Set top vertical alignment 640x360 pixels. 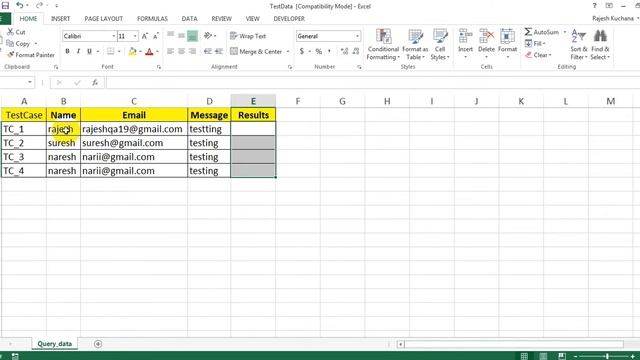(x=171, y=36)
